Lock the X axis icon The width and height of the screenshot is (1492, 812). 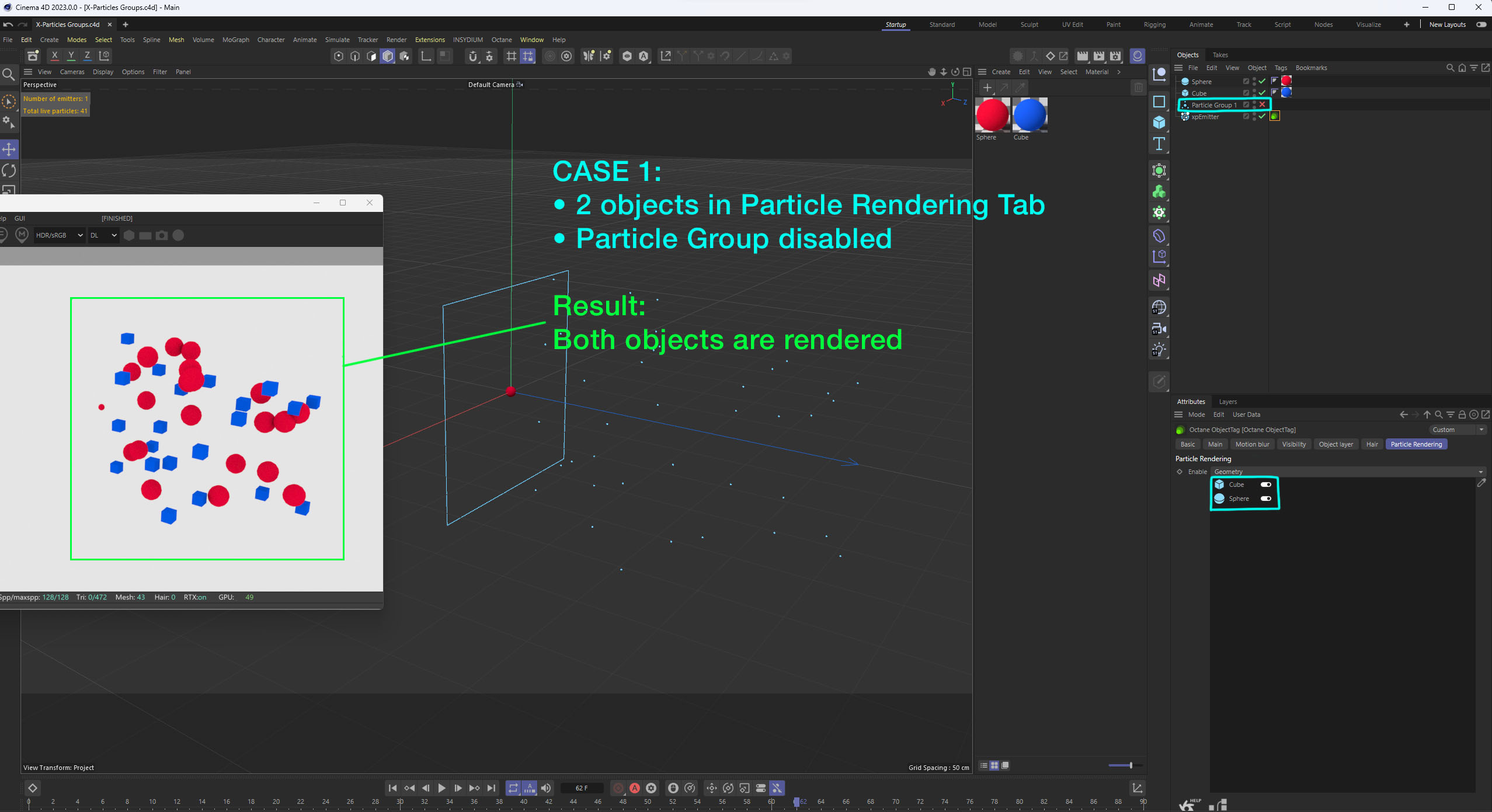click(54, 55)
